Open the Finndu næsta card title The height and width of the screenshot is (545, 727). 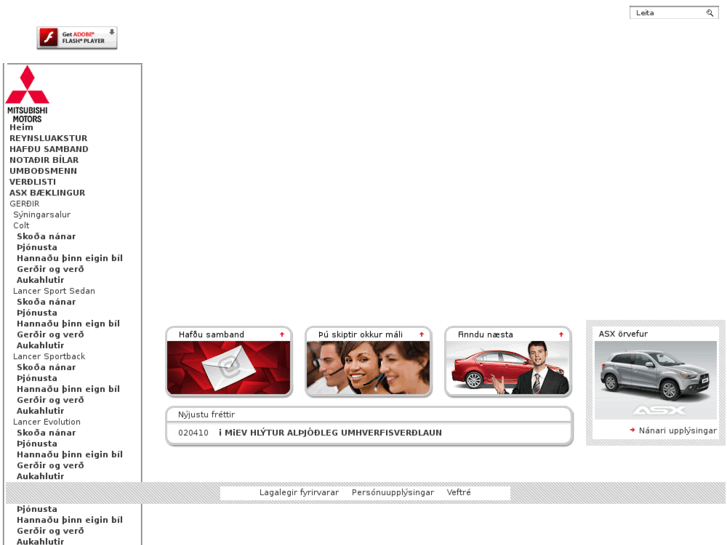[485, 334]
